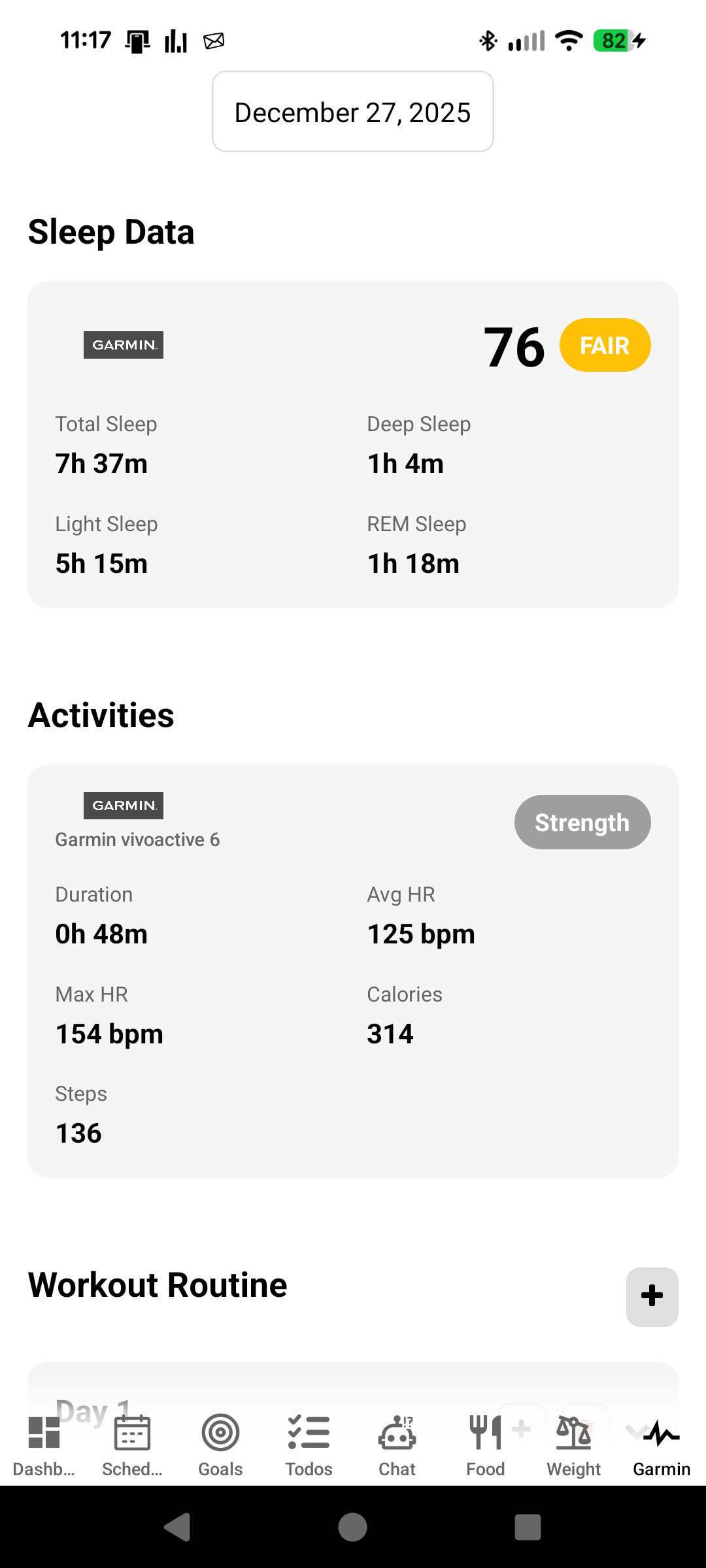The height and width of the screenshot is (1568, 706).
Task: Tap the yellow FAIR sleep badge
Action: tap(605, 345)
